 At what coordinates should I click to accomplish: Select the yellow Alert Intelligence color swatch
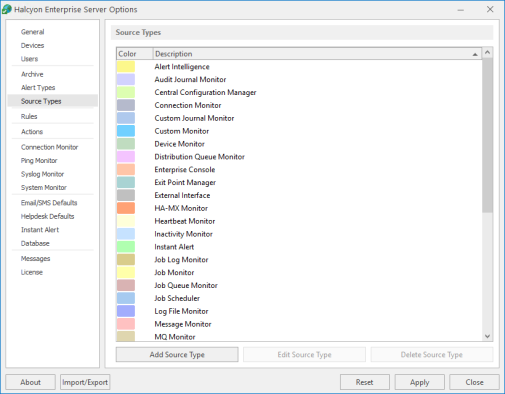[126, 67]
